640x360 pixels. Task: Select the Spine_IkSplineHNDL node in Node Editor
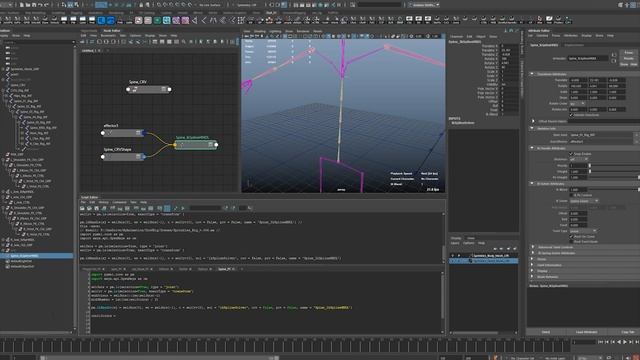(x=196, y=144)
